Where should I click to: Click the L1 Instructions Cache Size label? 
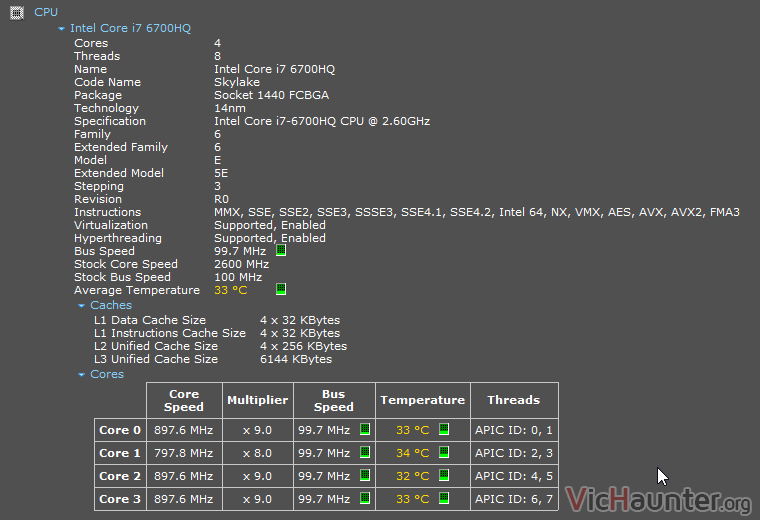pos(170,333)
